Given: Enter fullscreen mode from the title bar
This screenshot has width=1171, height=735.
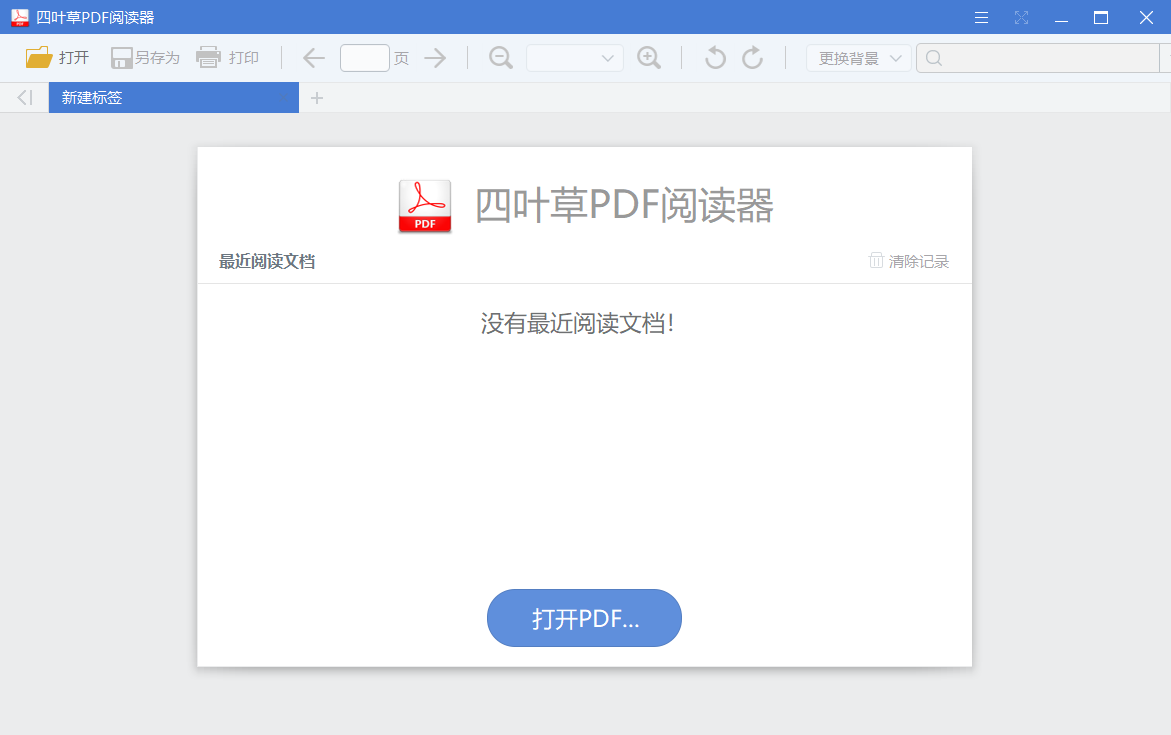Looking at the screenshot, I should (x=1021, y=17).
